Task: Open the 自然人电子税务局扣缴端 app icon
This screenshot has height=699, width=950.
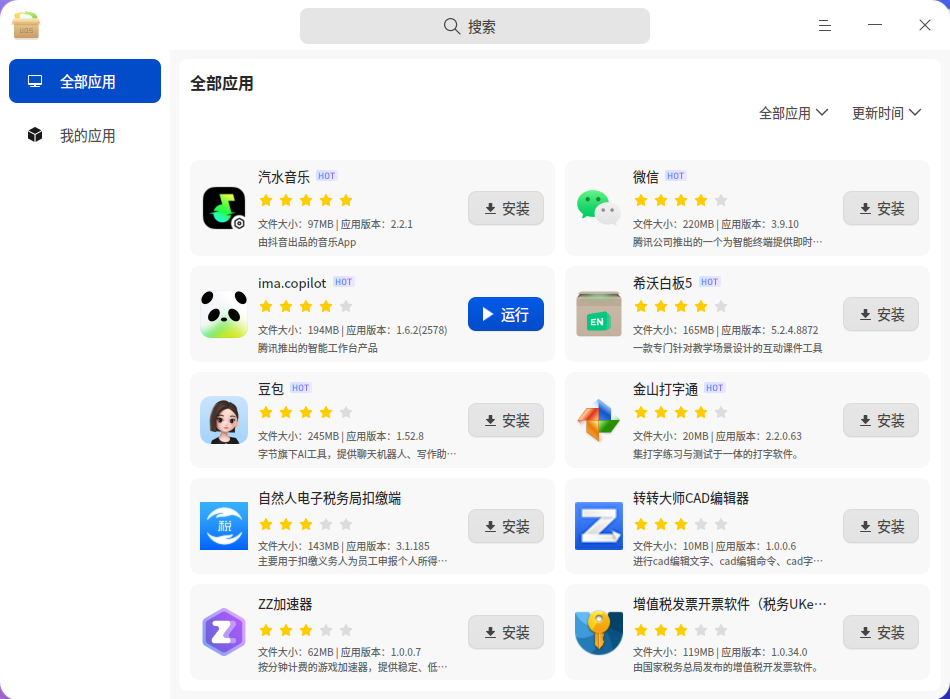Action: click(224, 526)
